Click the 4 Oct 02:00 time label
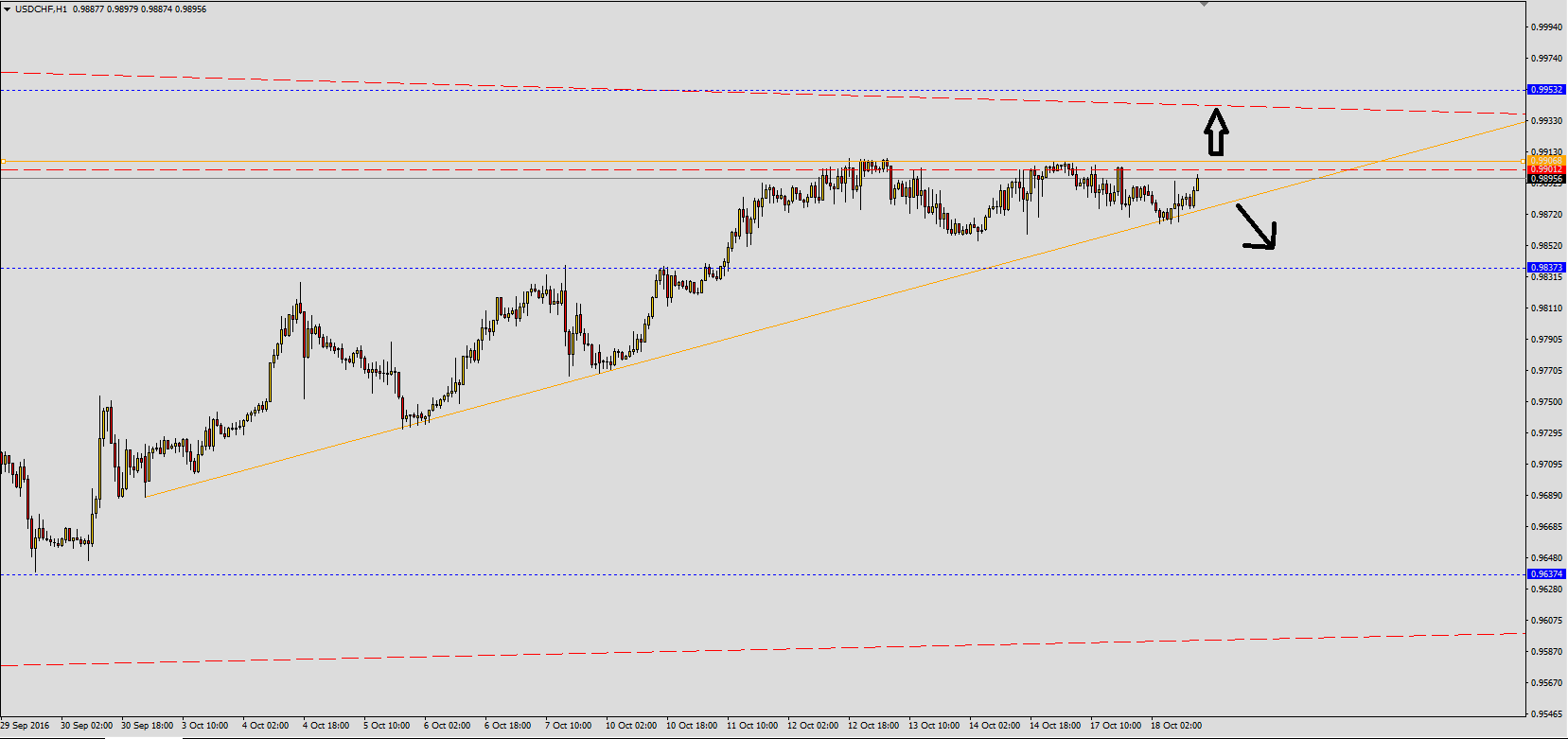The height and width of the screenshot is (739, 1568). [x=266, y=726]
